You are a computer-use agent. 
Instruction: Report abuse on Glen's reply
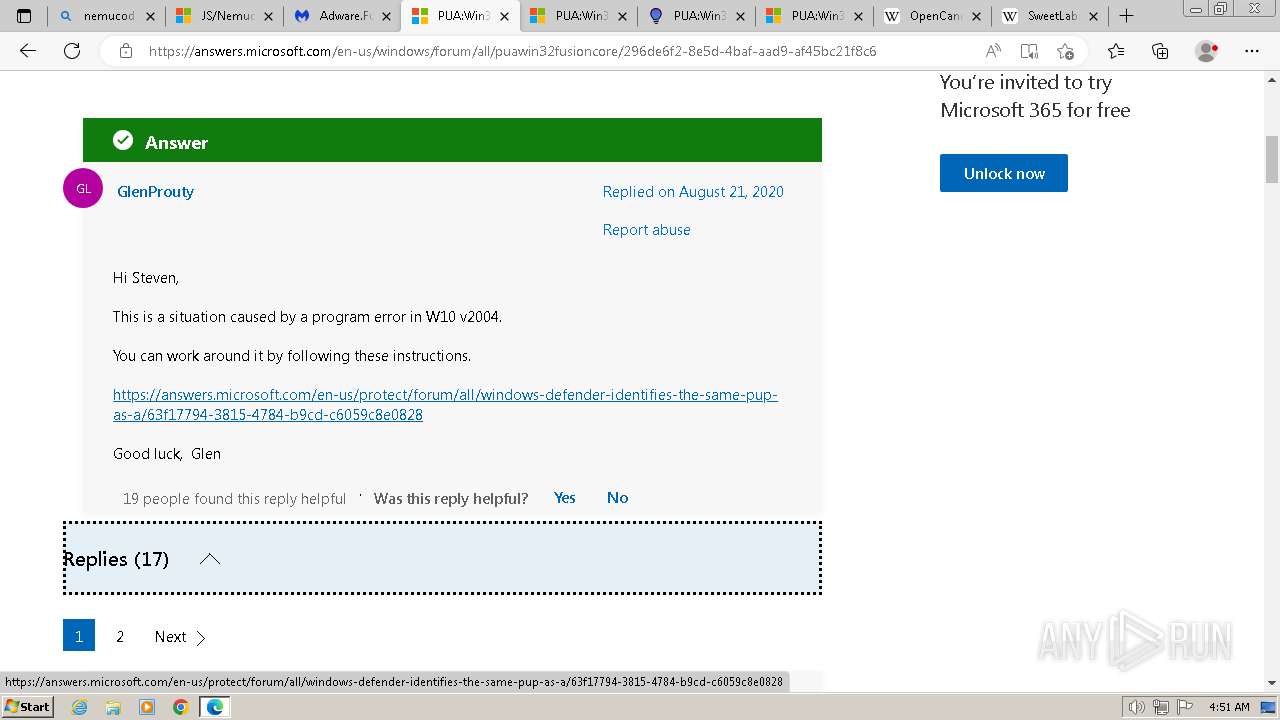[x=646, y=229]
